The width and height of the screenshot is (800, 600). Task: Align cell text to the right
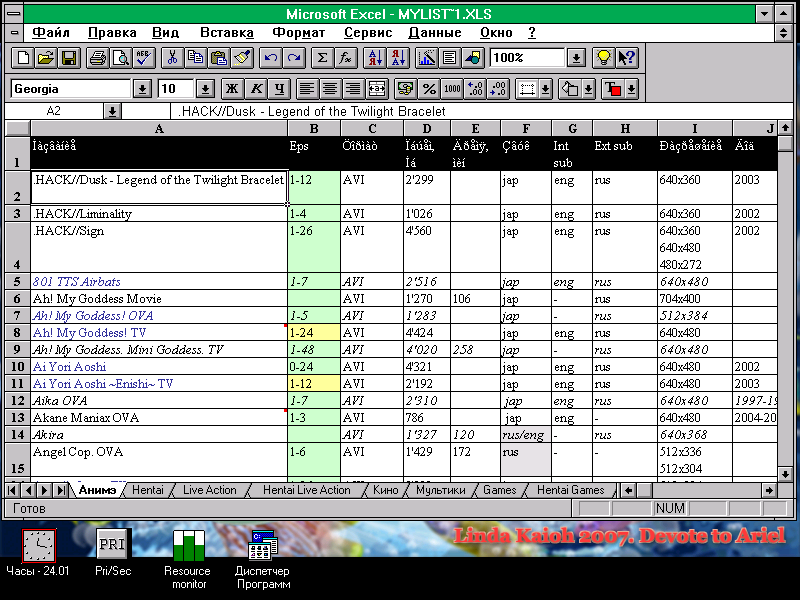(x=353, y=89)
